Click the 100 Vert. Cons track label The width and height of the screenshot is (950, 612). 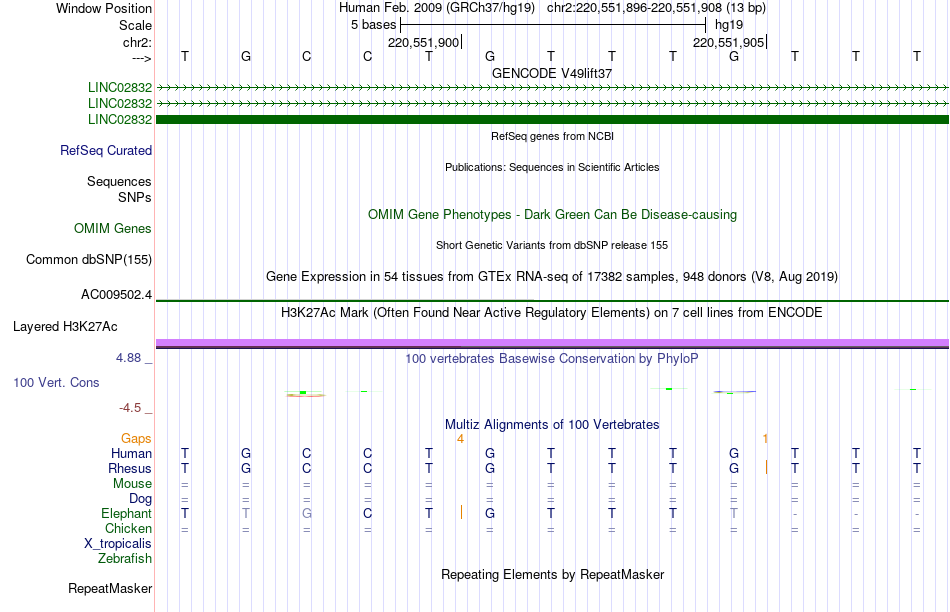(56, 382)
